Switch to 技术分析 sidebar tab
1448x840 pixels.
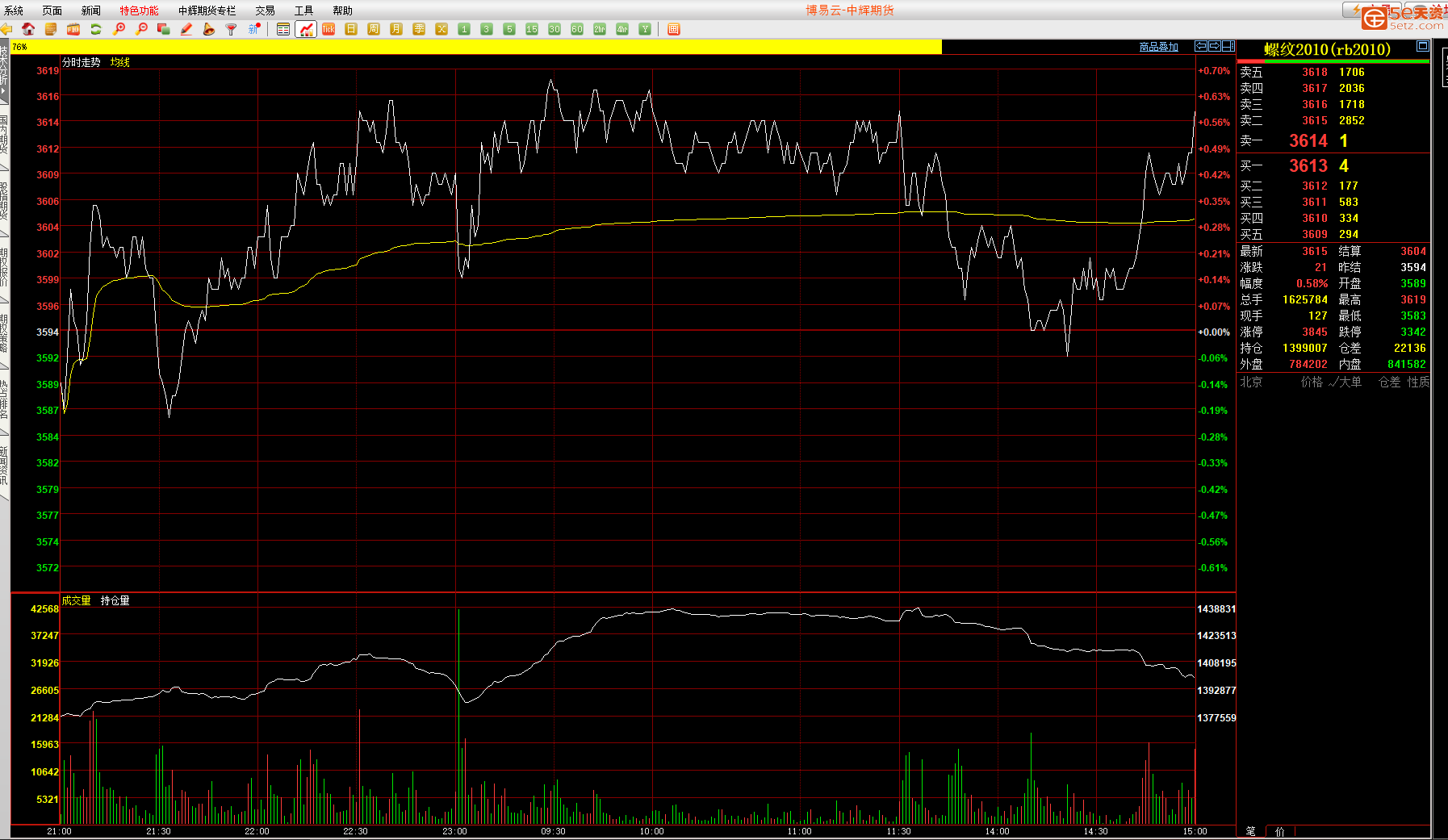coord(4,73)
